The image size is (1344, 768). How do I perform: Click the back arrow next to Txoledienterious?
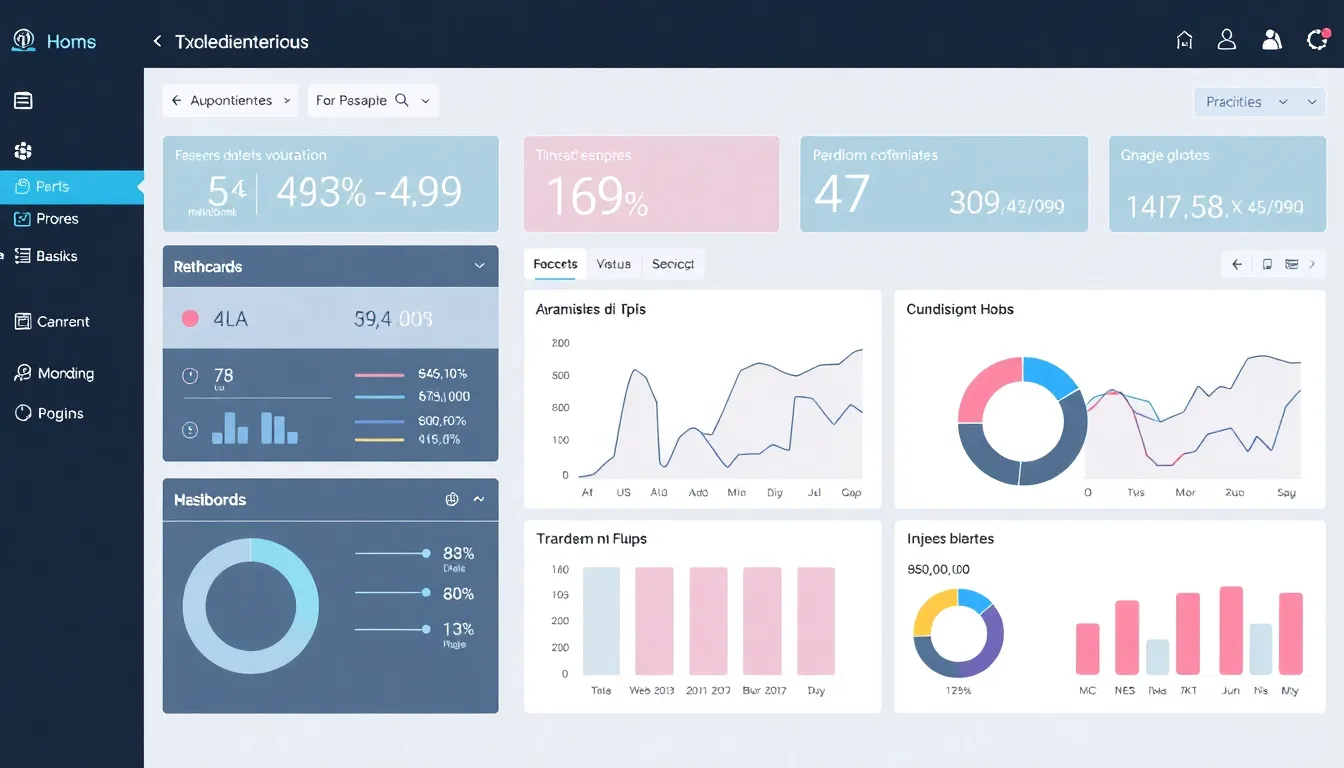click(x=156, y=41)
